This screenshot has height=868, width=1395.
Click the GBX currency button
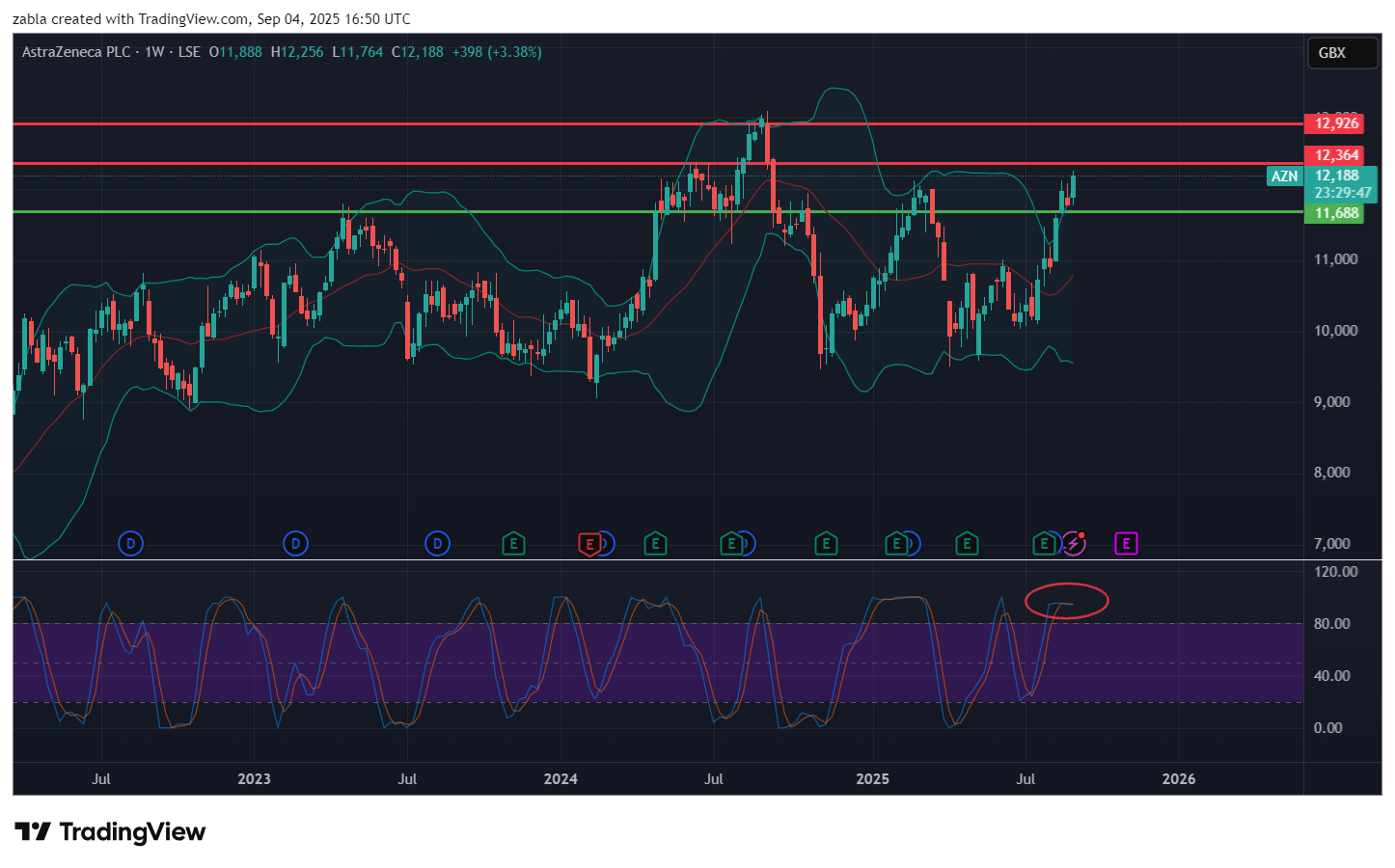(x=1341, y=53)
